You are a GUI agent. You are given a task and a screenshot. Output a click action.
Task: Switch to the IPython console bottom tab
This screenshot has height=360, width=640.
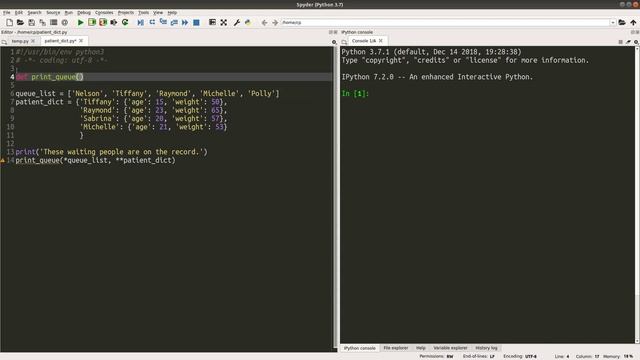pos(360,348)
